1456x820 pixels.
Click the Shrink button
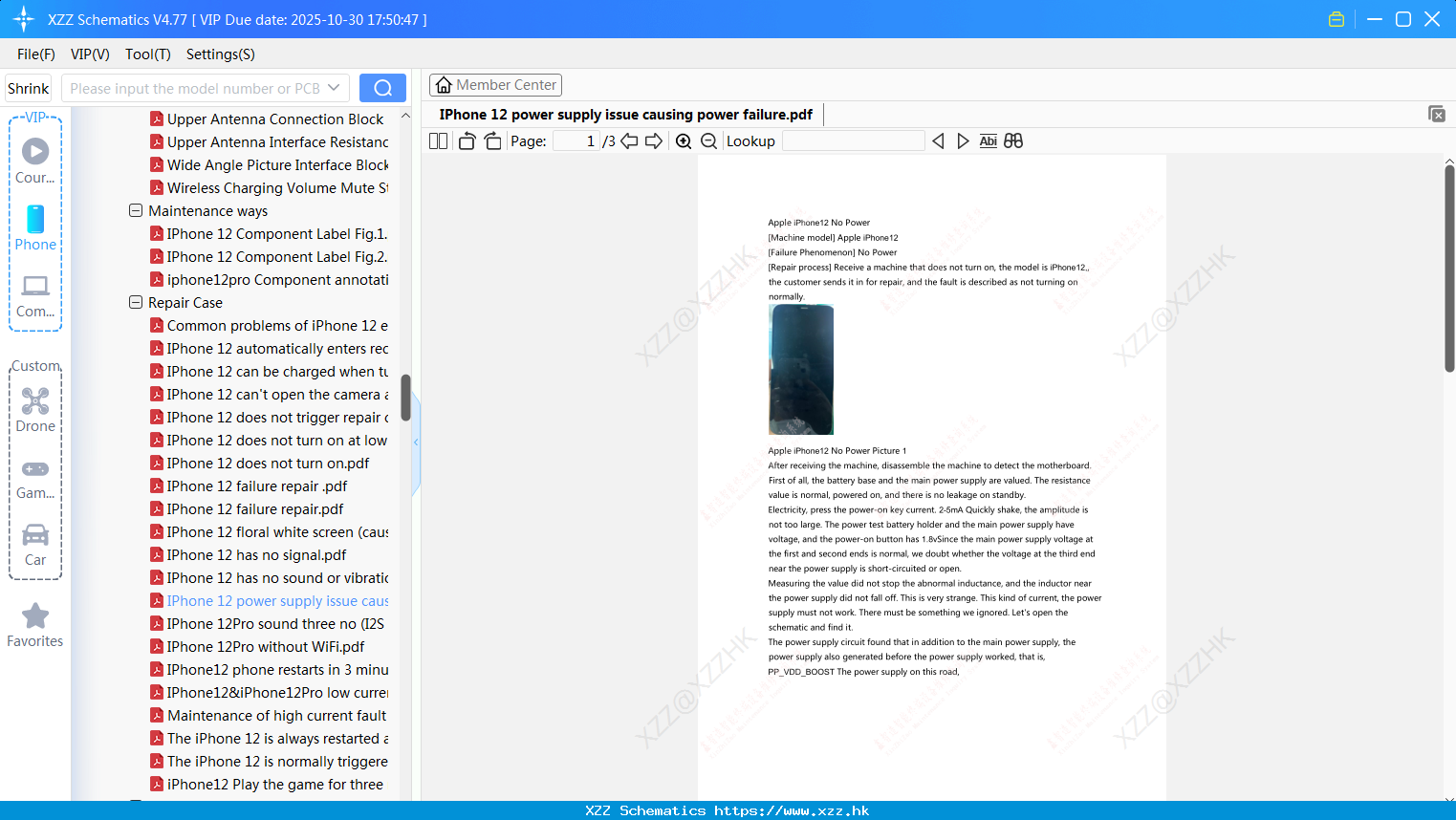tap(29, 88)
